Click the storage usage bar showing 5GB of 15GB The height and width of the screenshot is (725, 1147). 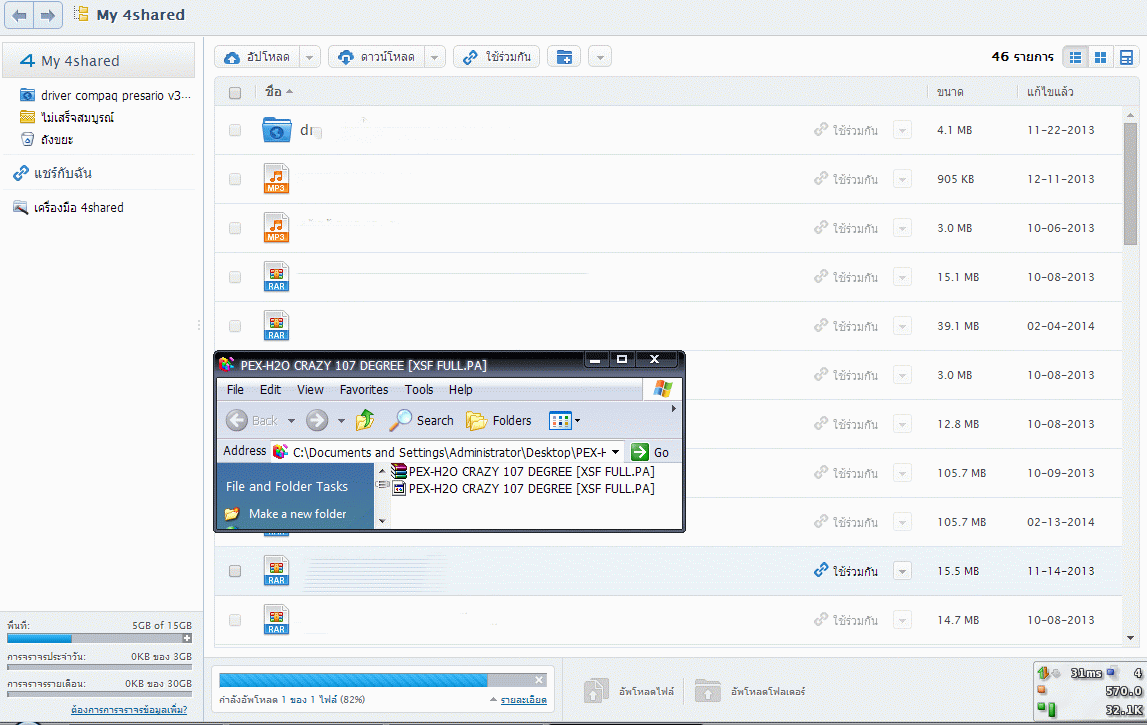(x=99, y=638)
